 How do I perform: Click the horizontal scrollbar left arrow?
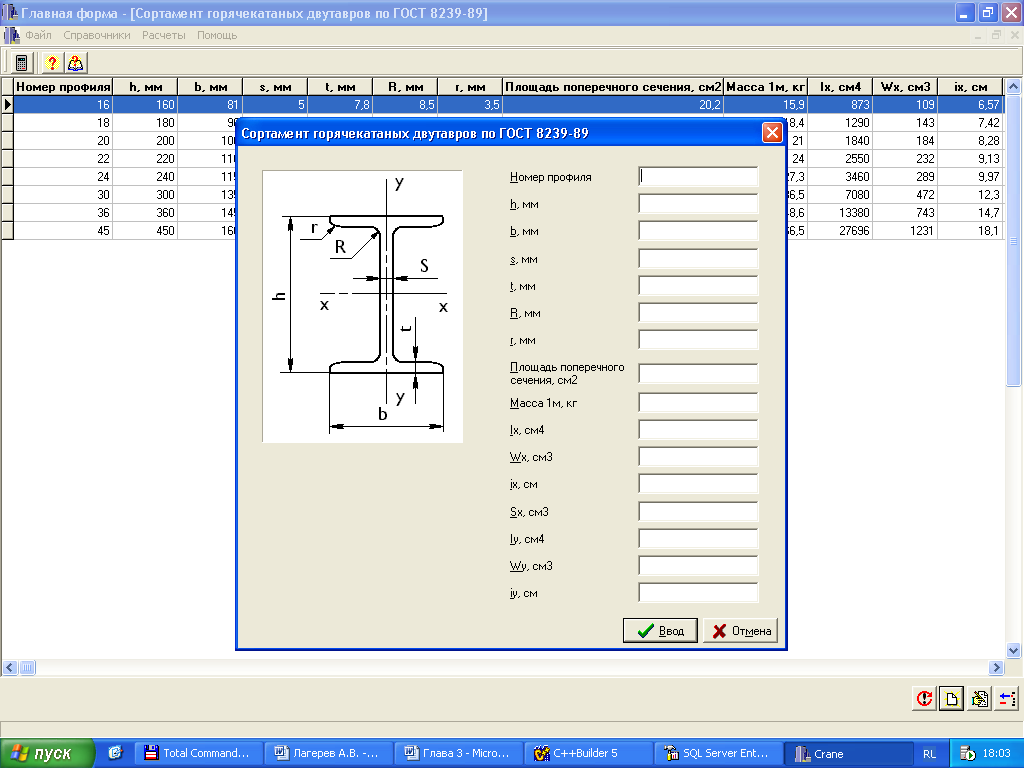(10, 667)
